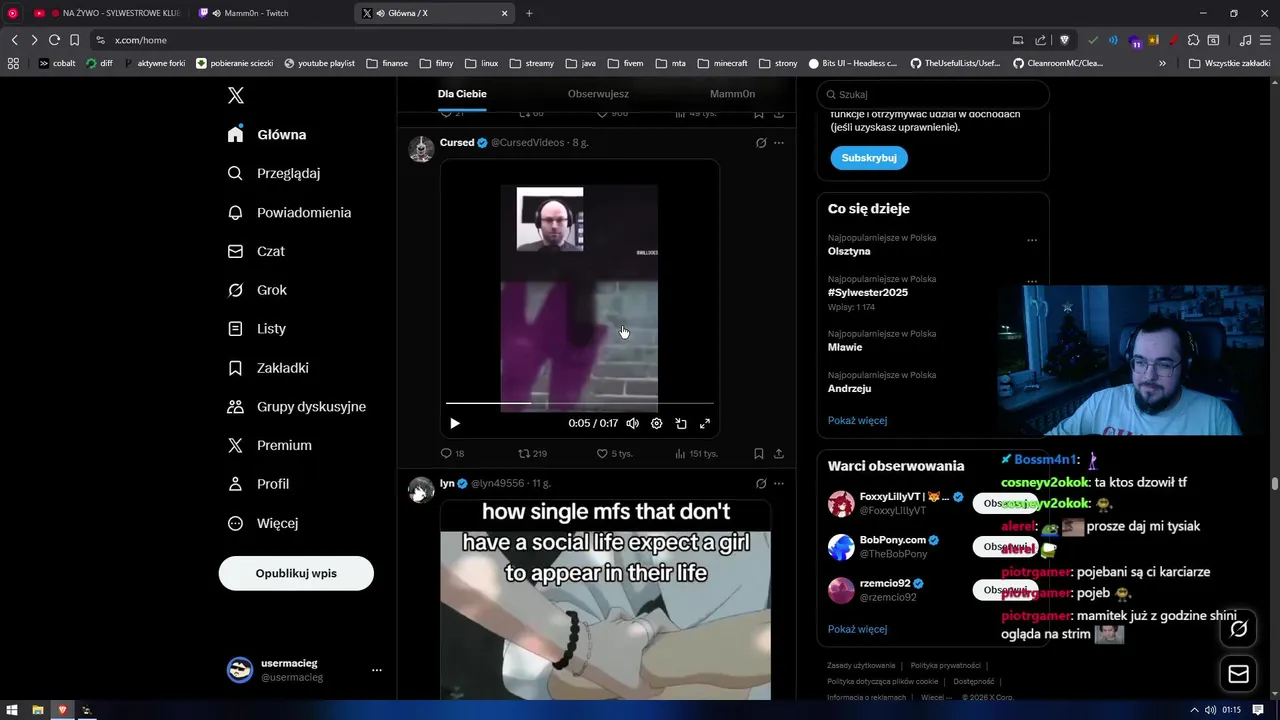Open Czat messages

click(256, 251)
